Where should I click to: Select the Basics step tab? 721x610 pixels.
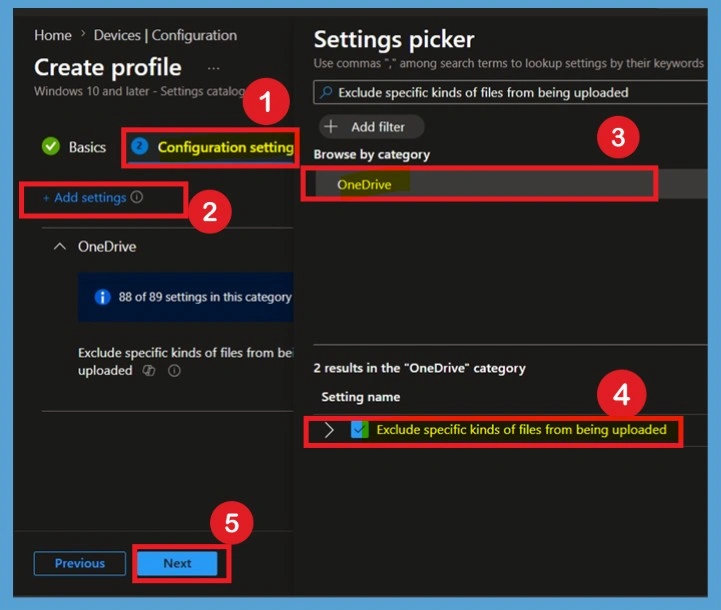point(87,147)
